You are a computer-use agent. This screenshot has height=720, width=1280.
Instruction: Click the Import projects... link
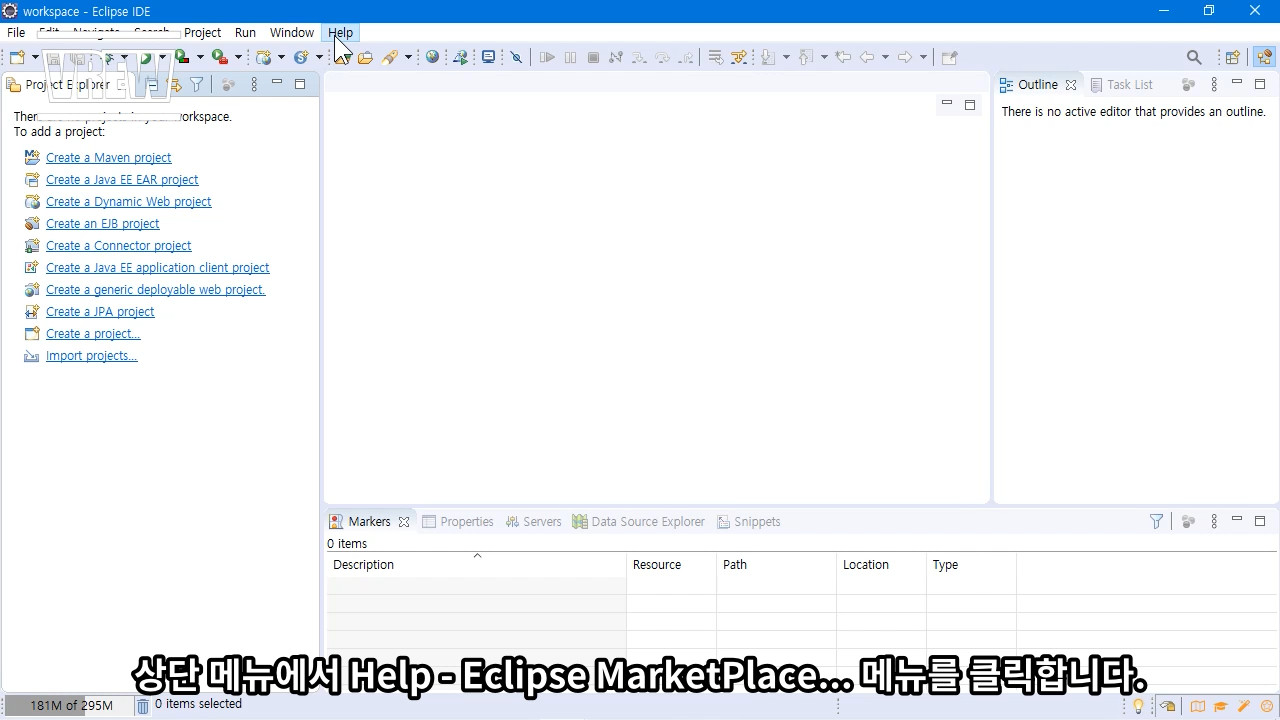click(x=91, y=356)
